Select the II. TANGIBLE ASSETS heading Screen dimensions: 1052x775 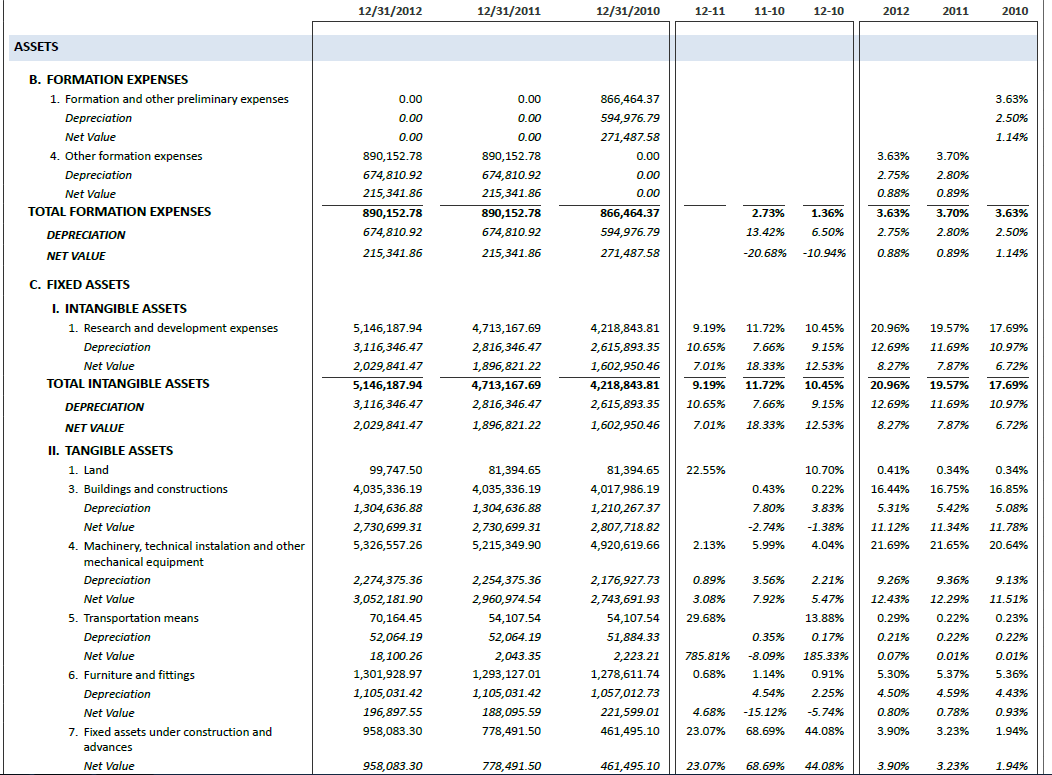pos(111,451)
